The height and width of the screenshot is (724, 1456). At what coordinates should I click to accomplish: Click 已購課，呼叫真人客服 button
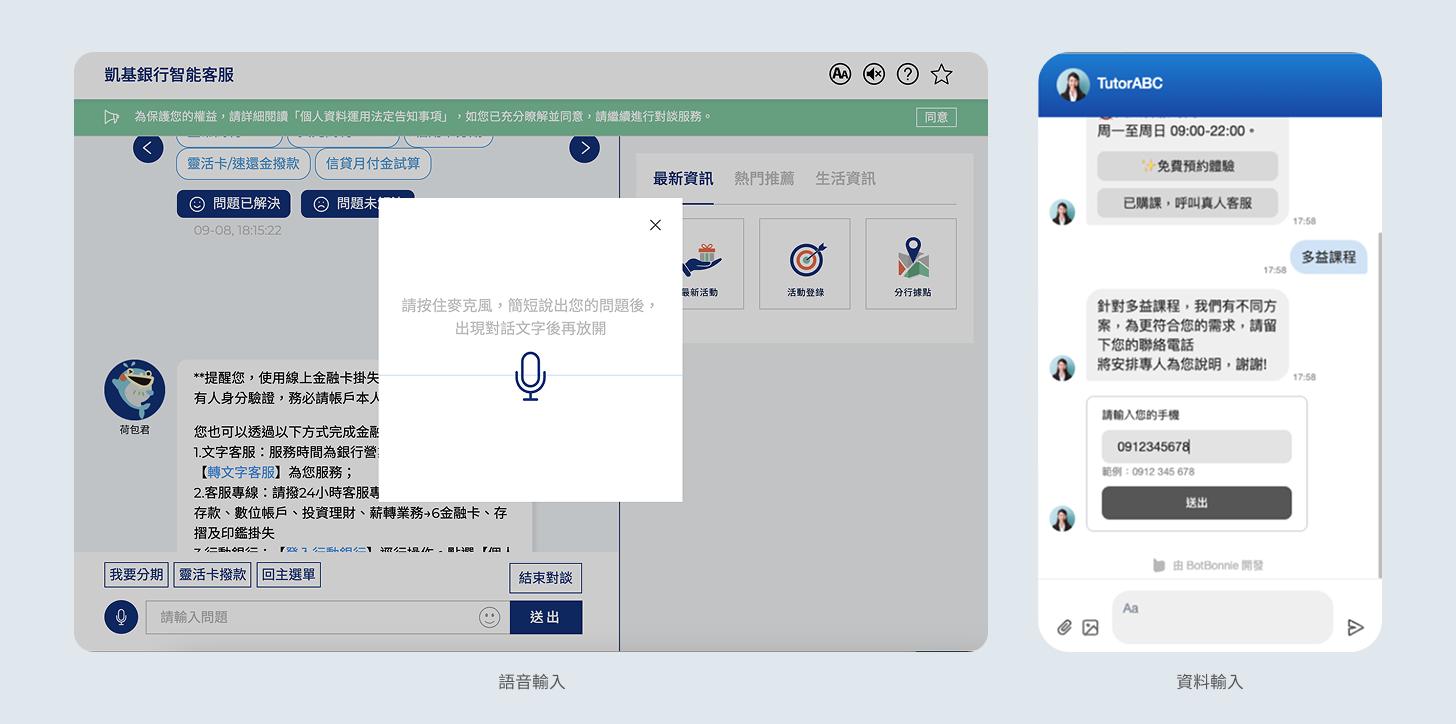click(x=1187, y=202)
